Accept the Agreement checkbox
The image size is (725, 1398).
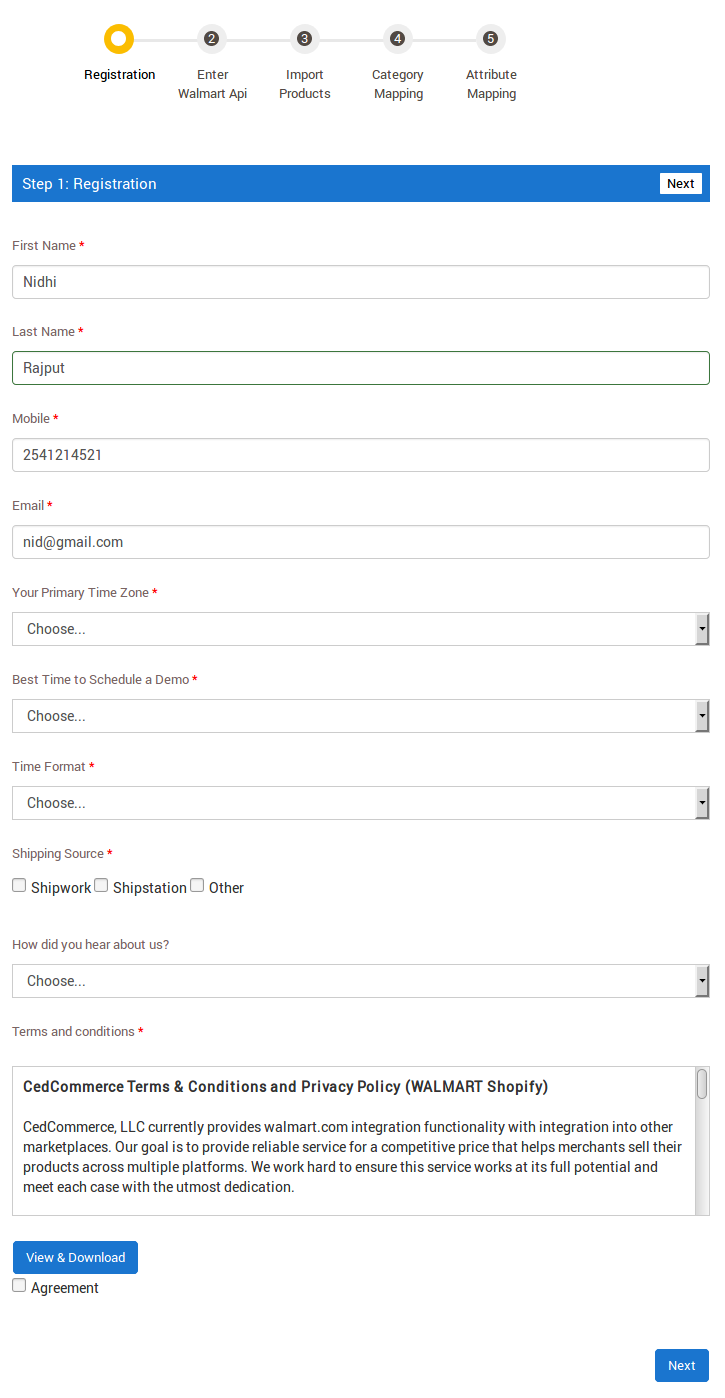click(19, 1285)
